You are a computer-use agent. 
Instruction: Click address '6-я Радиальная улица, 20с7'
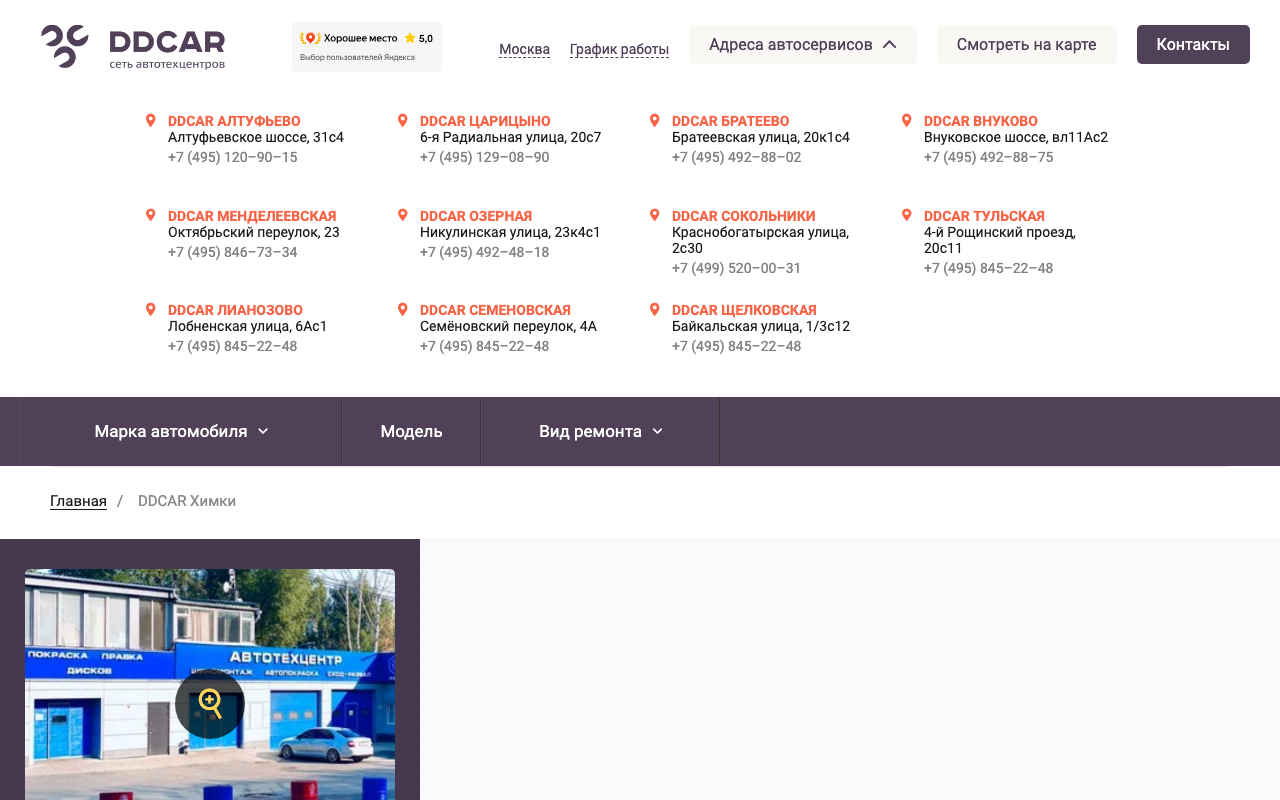click(x=511, y=137)
